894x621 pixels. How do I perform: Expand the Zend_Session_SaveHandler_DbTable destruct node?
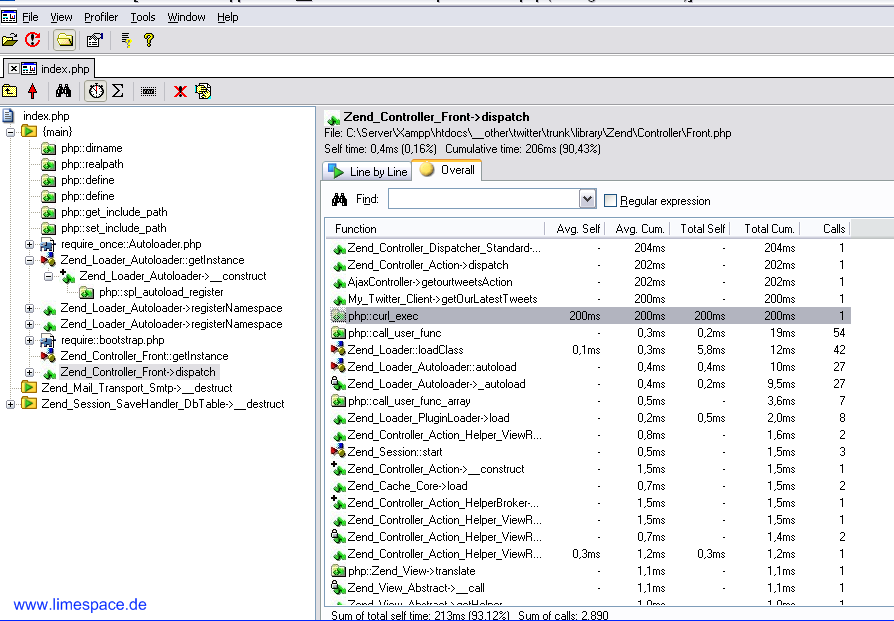coord(11,404)
